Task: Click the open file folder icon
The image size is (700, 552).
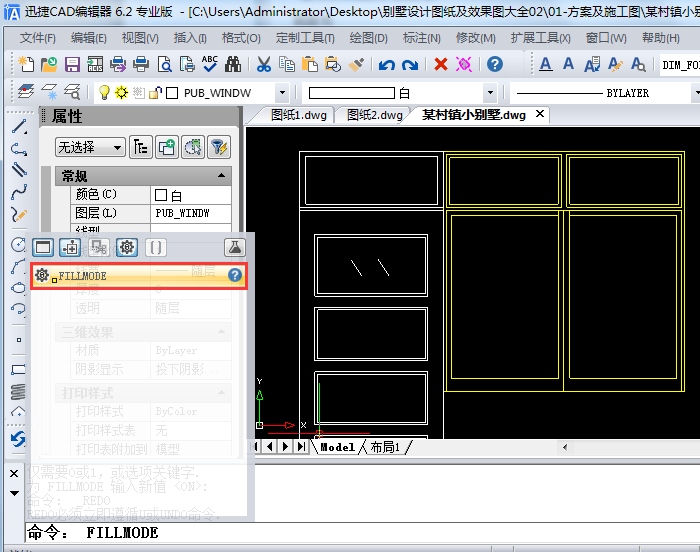Action: click(49, 65)
